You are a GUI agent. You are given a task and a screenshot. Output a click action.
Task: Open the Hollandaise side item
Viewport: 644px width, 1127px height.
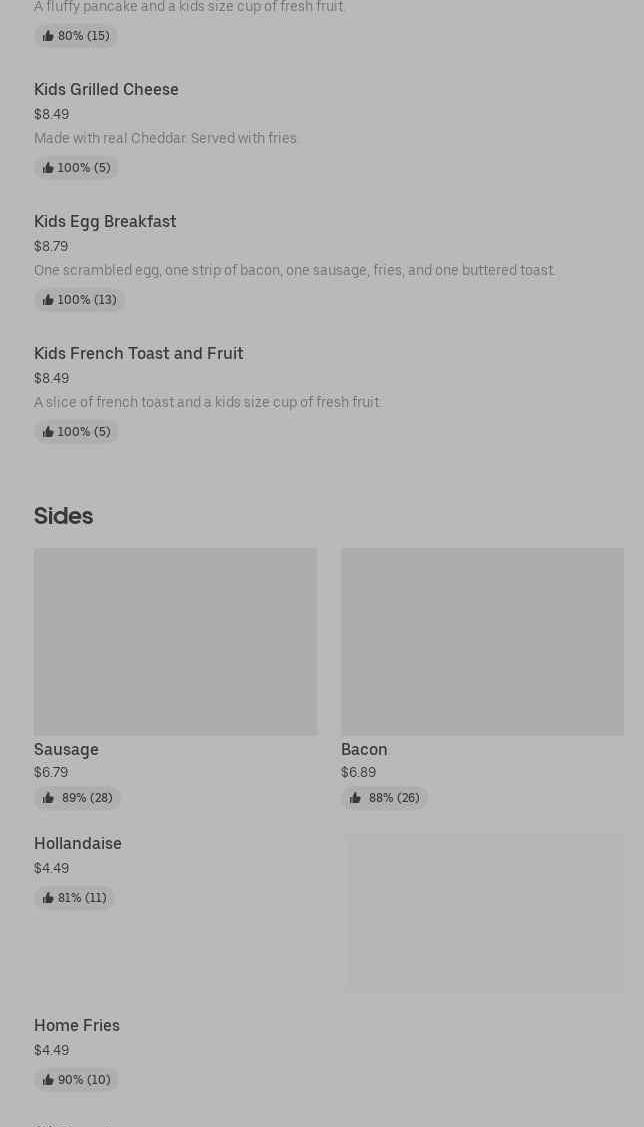coord(78,844)
